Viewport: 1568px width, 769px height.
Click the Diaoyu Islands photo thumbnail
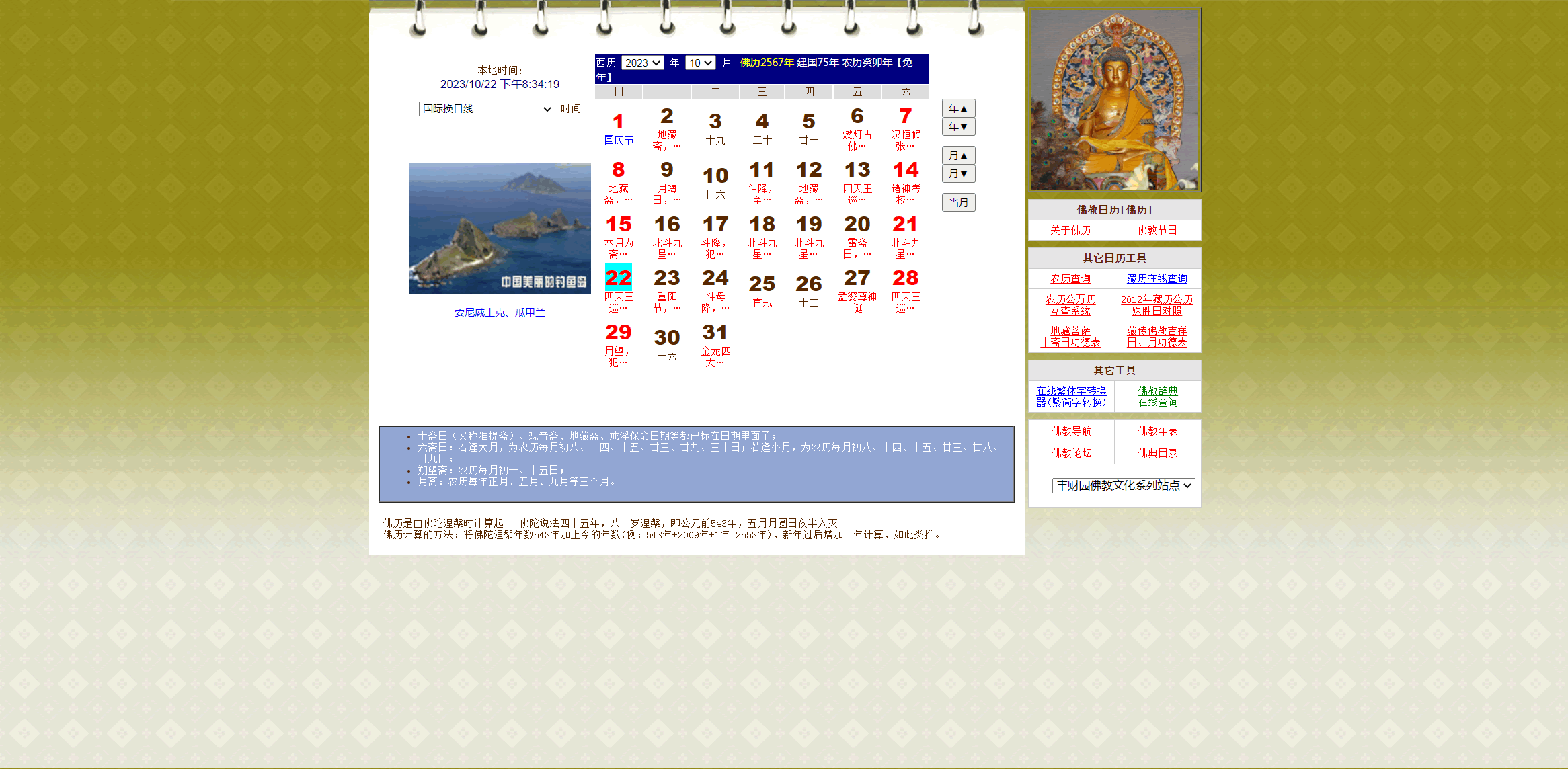pyautogui.click(x=500, y=228)
